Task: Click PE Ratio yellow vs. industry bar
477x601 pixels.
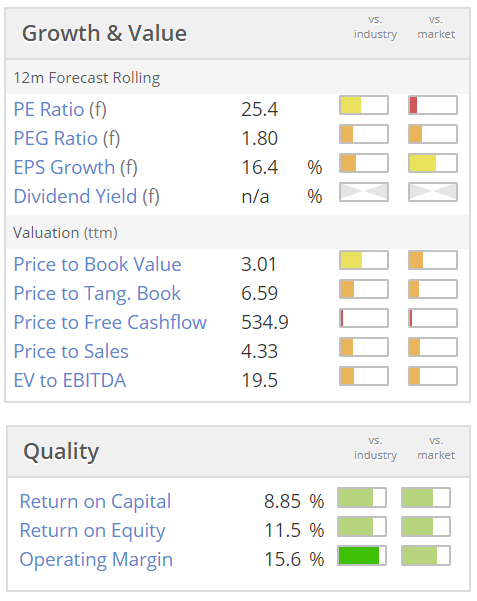Action: point(364,105)
